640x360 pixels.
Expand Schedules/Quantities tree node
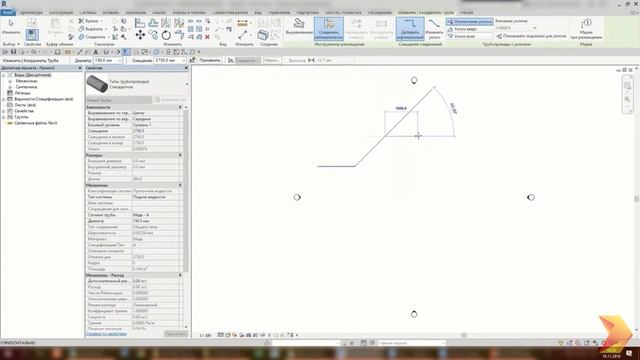click(x=4, y=99)
